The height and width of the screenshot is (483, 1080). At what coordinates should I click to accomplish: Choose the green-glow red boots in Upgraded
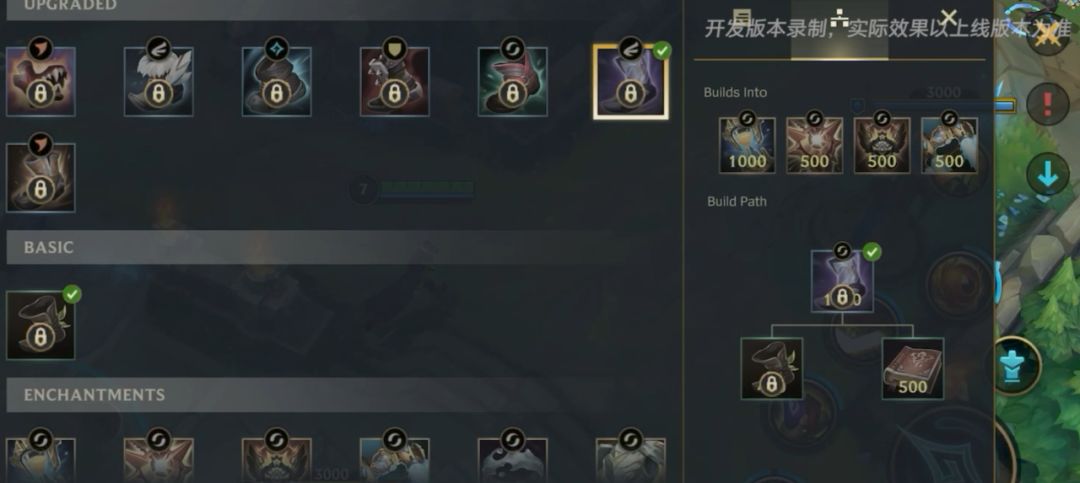512,81
